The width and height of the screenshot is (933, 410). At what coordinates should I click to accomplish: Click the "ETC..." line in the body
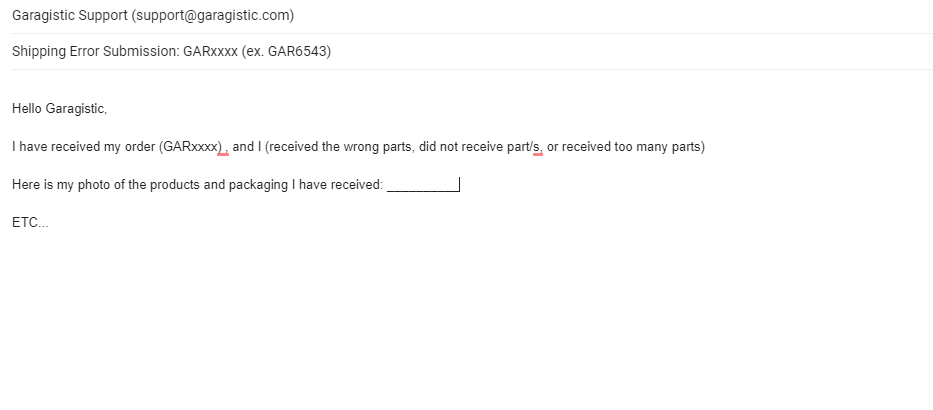30,223
